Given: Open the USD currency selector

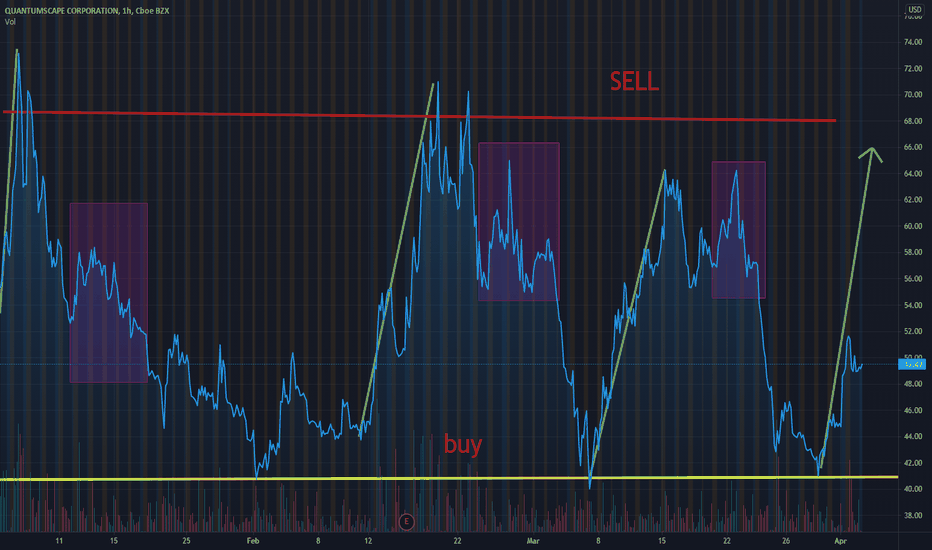Looking at the screenshot, I should pos(914,10).
